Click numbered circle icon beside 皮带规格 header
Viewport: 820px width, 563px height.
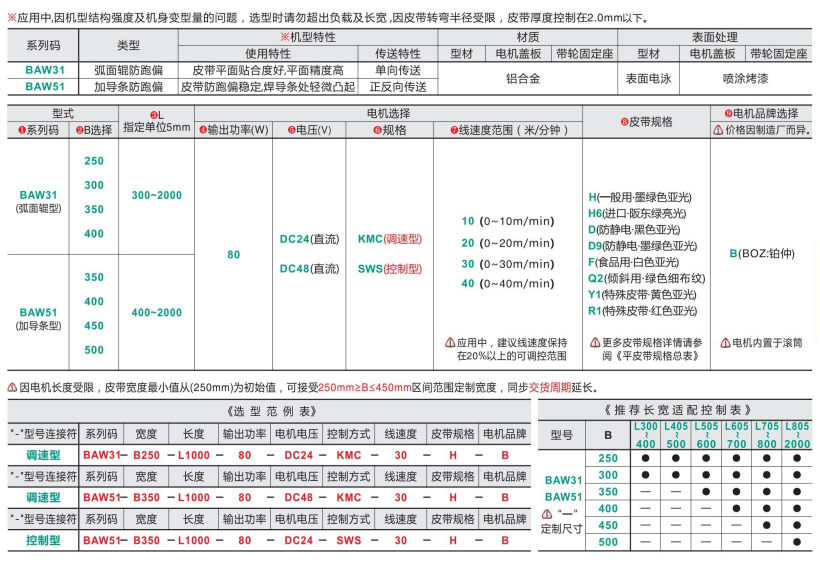pyautogui.click(x=623, y=121)
